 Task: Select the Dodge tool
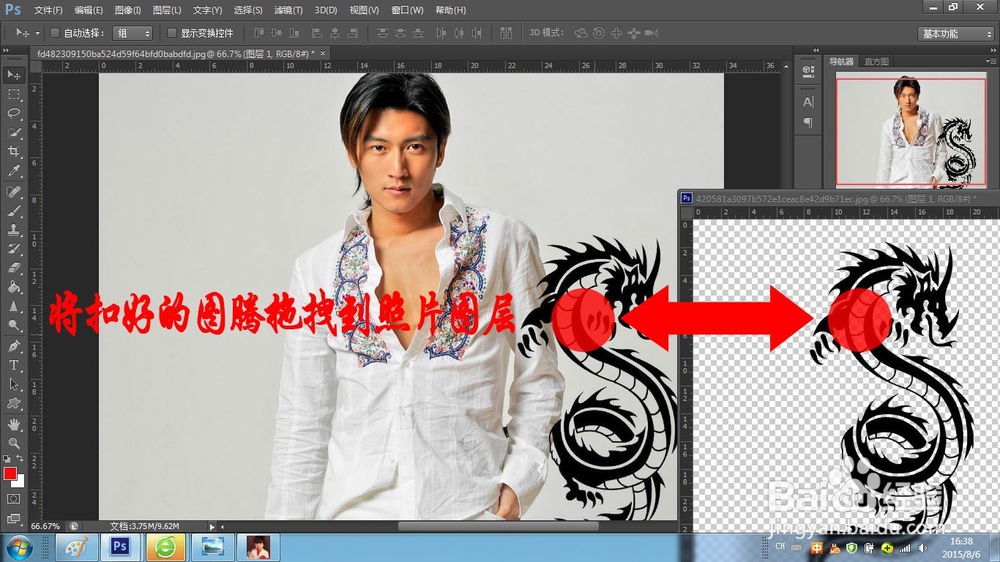(x=13, y=325)
